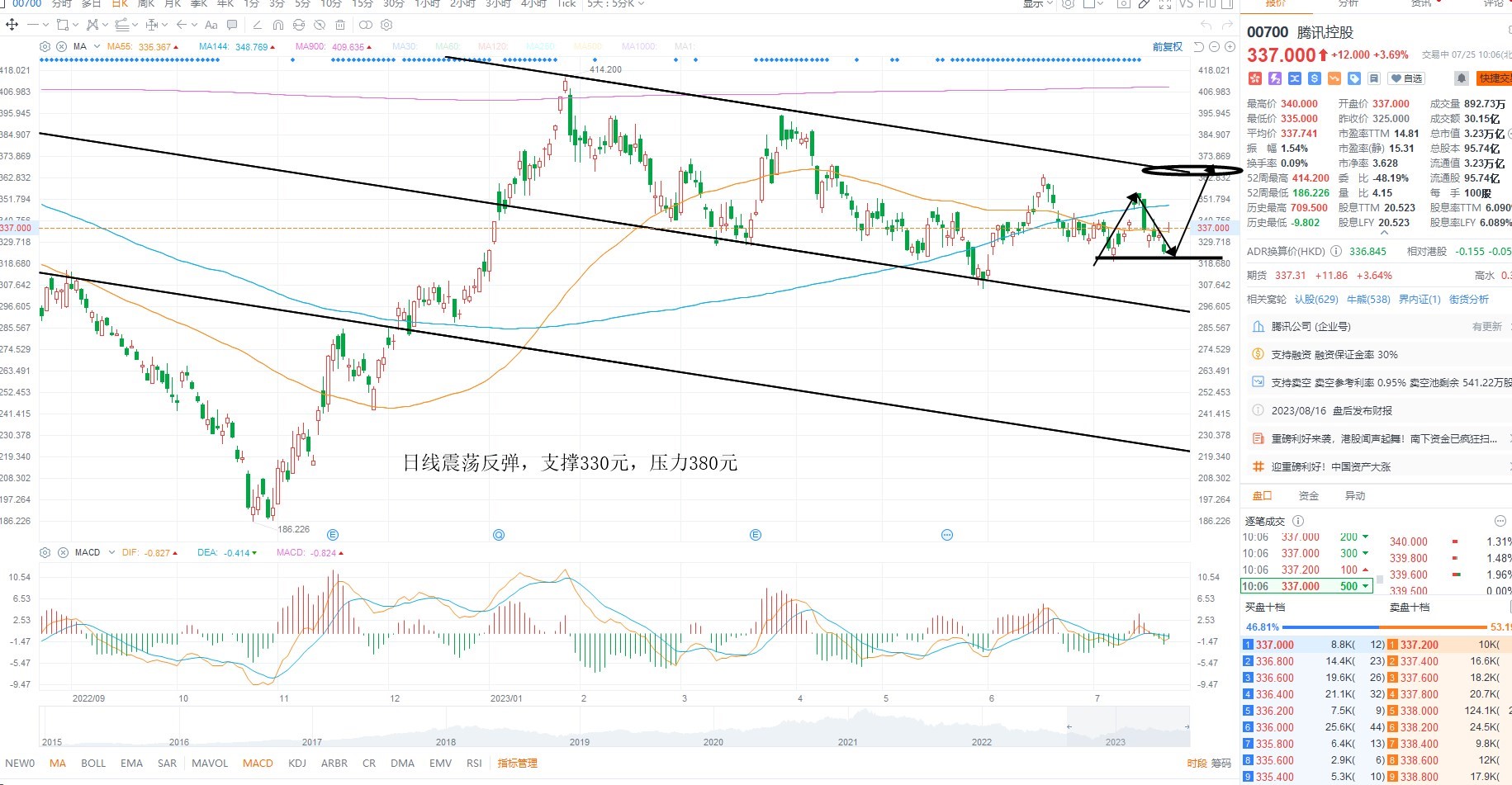Open MACD indicator settings gear
The image size is (1512, 785).
point(45,552)
